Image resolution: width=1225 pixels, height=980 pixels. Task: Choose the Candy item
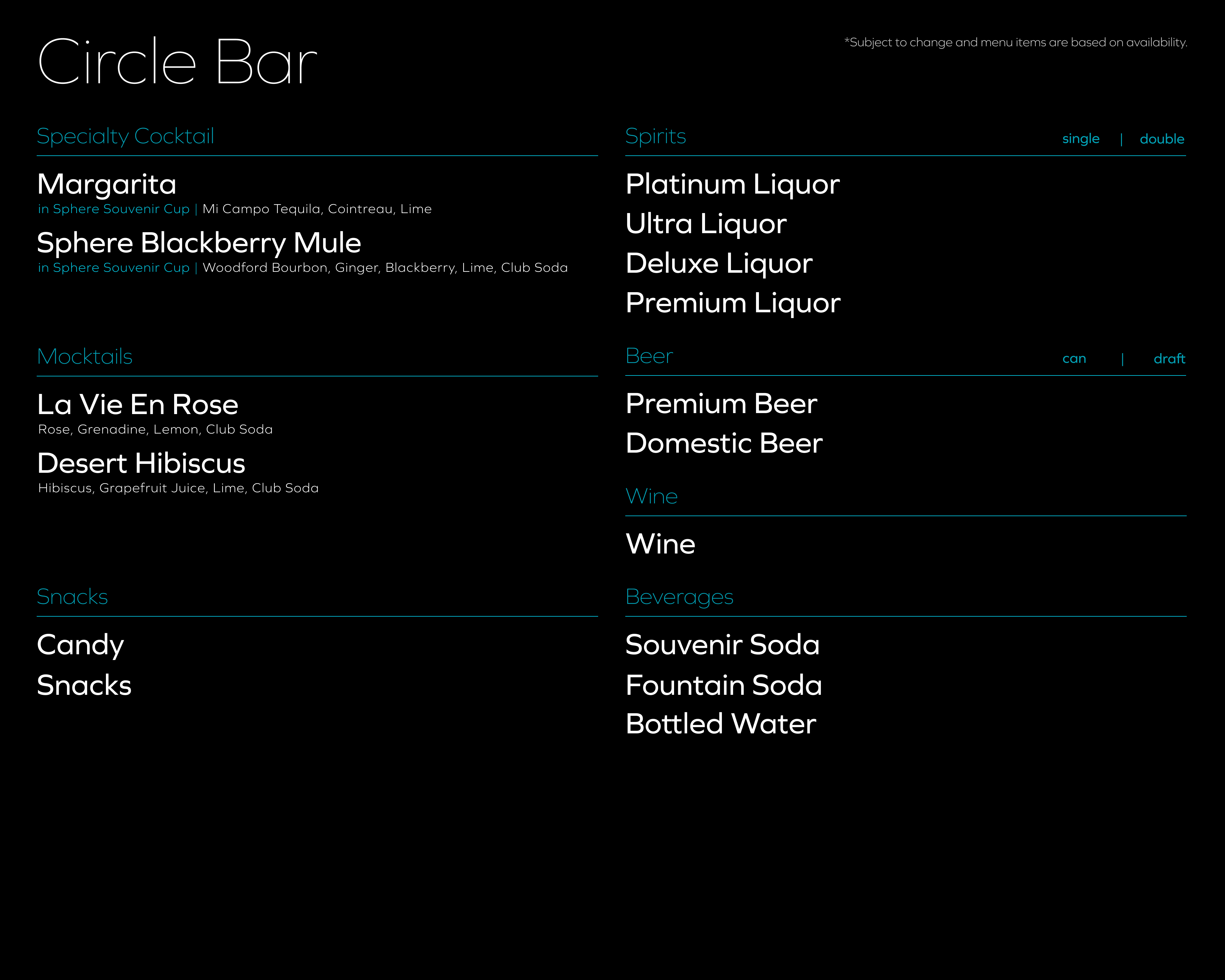[80, 645]
